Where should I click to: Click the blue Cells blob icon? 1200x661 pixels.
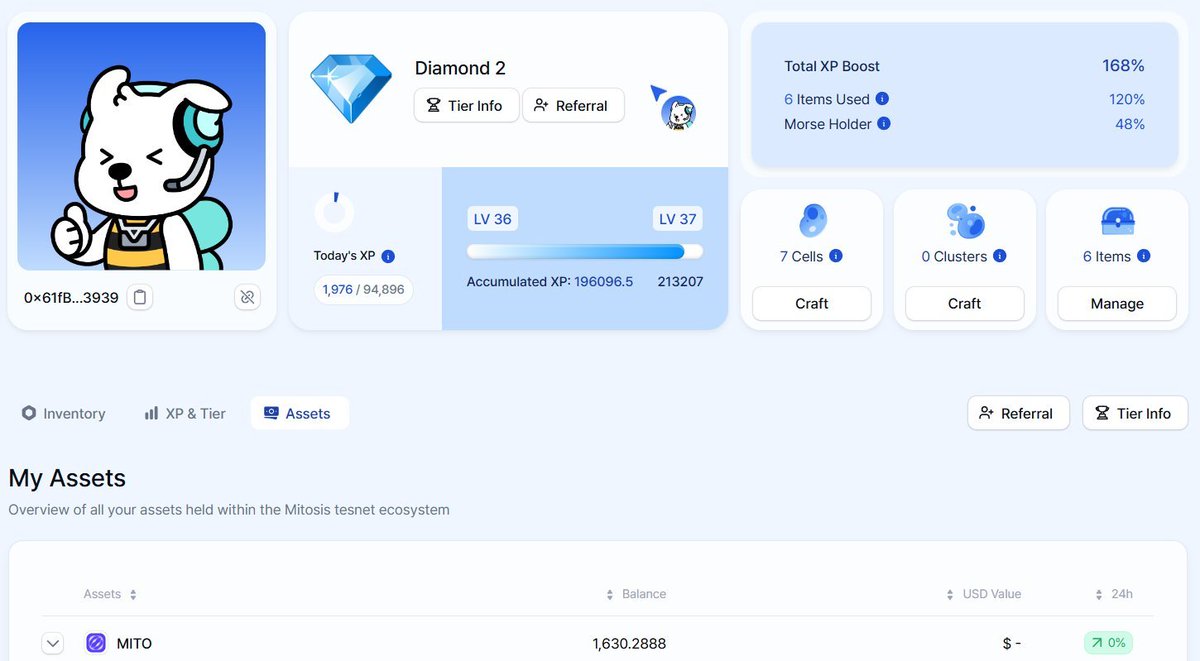pos(812,220)
